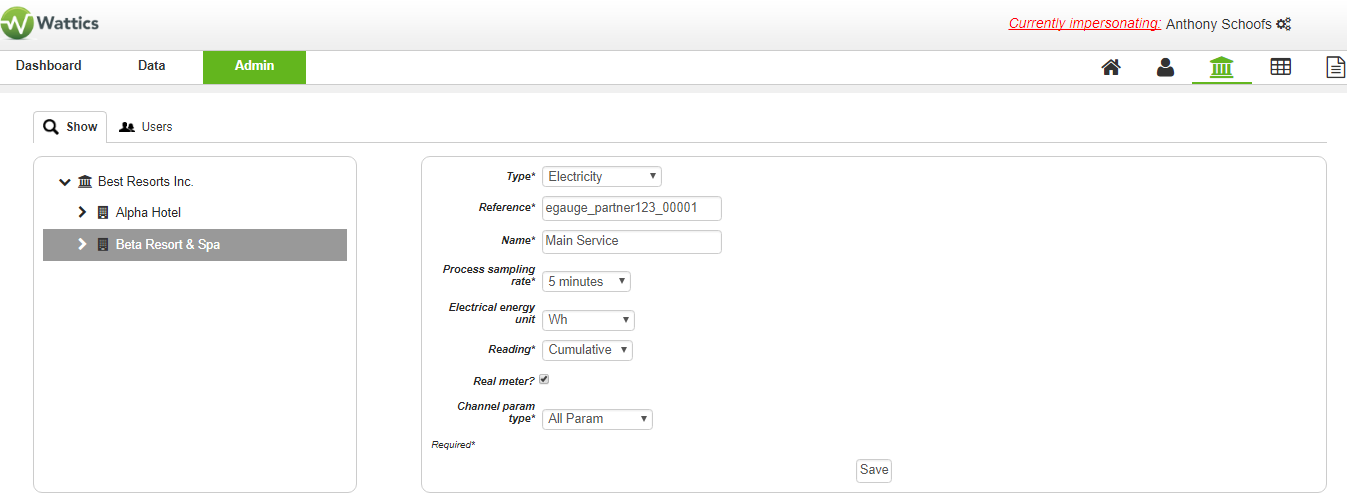
Task: Open the Process sampling rate dropdown
Action: point(586,282)
